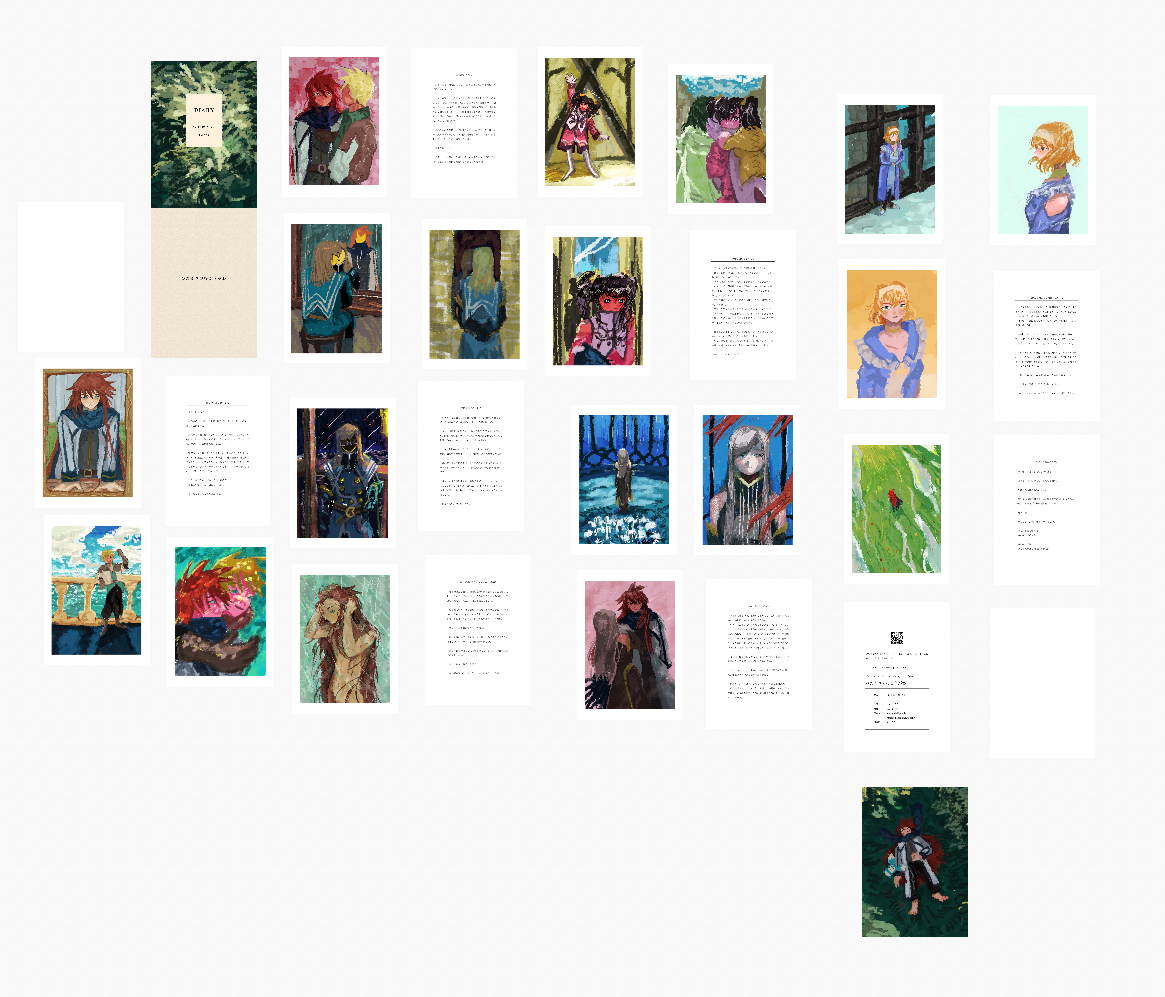Image resolution: width=1165 pixels, height=997 pixels.
Task: Click the green field with tiny red figure
Action: (x=896, y=509)
